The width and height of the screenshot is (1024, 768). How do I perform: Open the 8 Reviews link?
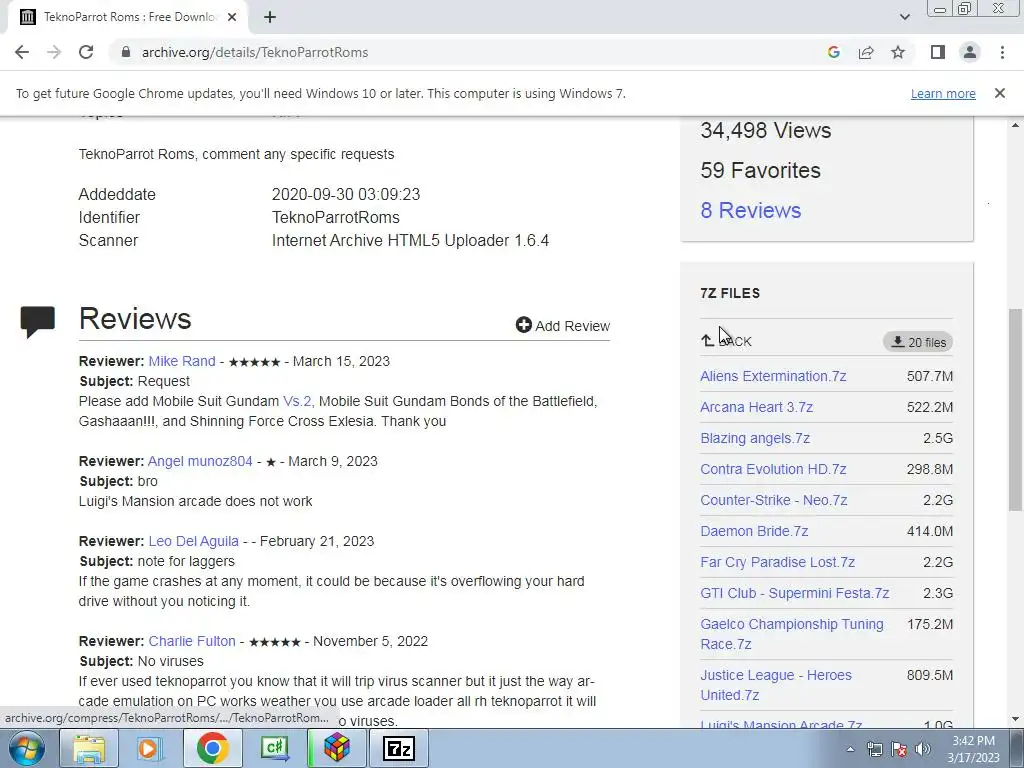(750, 210)
